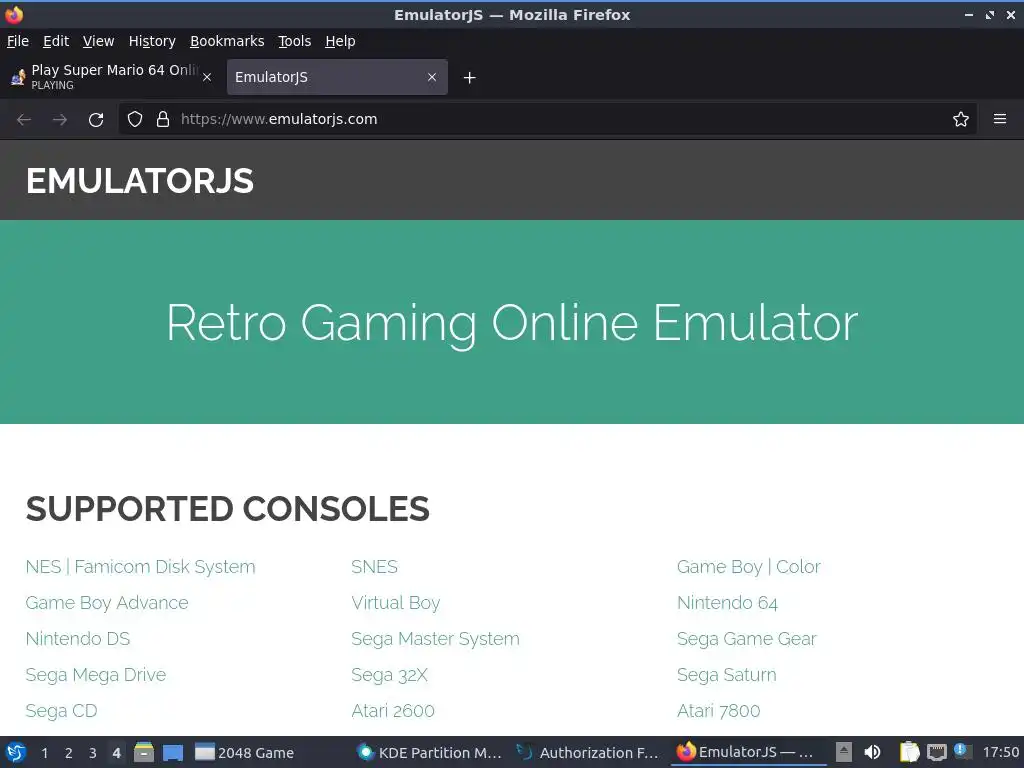The height and width of the screenshot is (768, 1024).
Task: Open the taskbar application launcher menu
Action: tap(16, 752)
